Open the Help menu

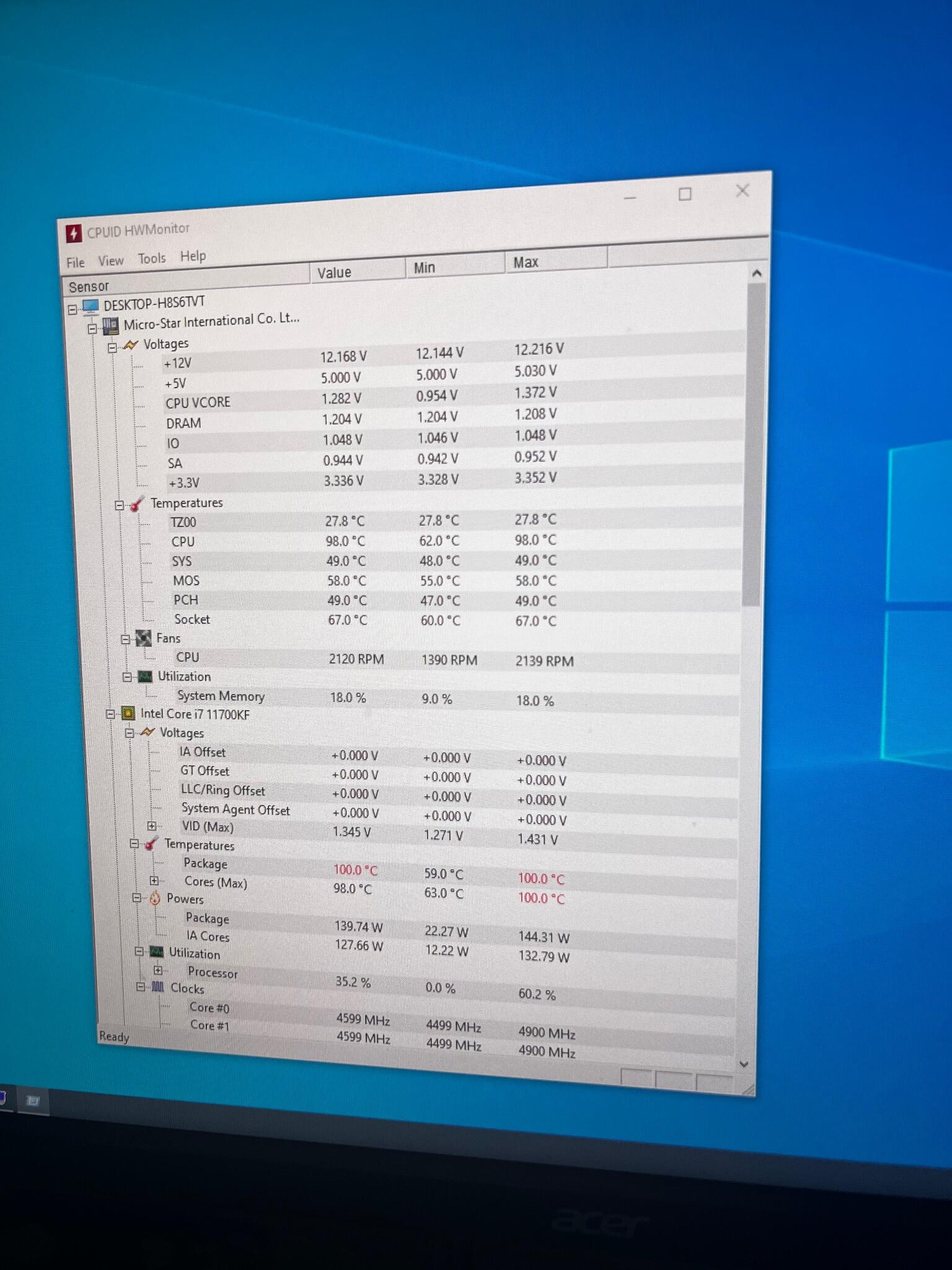point(193,255)
